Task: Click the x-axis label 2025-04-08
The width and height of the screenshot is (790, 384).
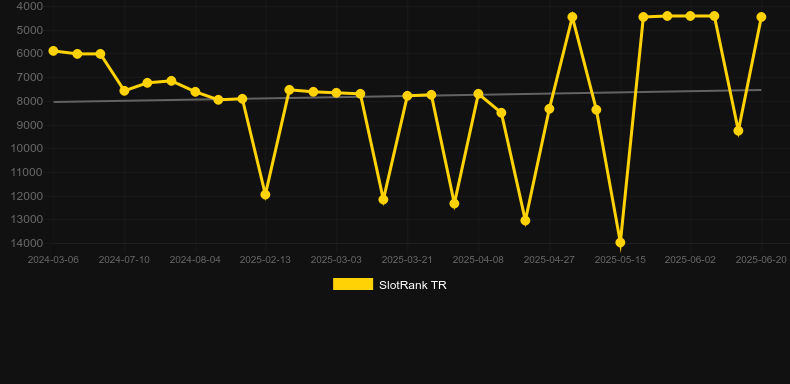Action: [478, 260]
